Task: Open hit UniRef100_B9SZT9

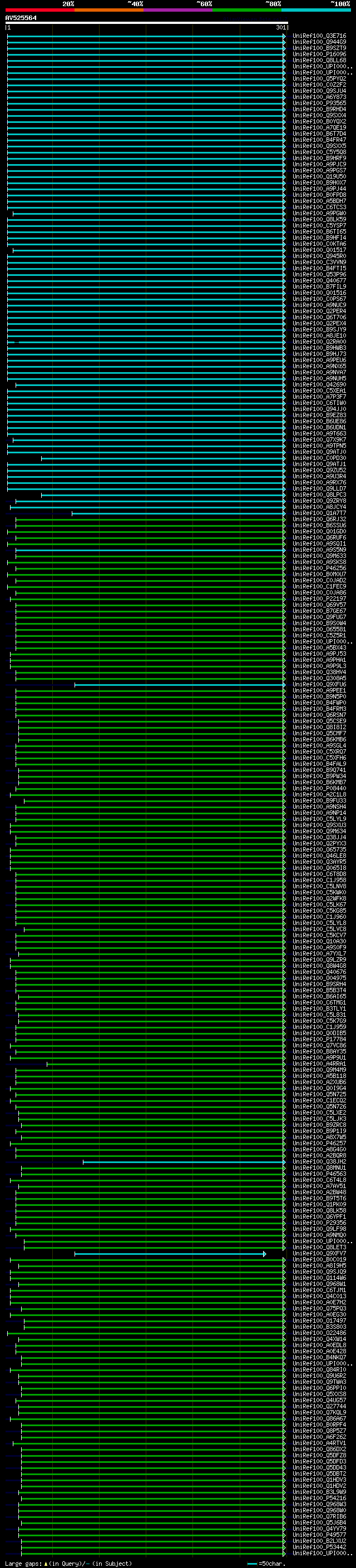Action: point(319,48)
